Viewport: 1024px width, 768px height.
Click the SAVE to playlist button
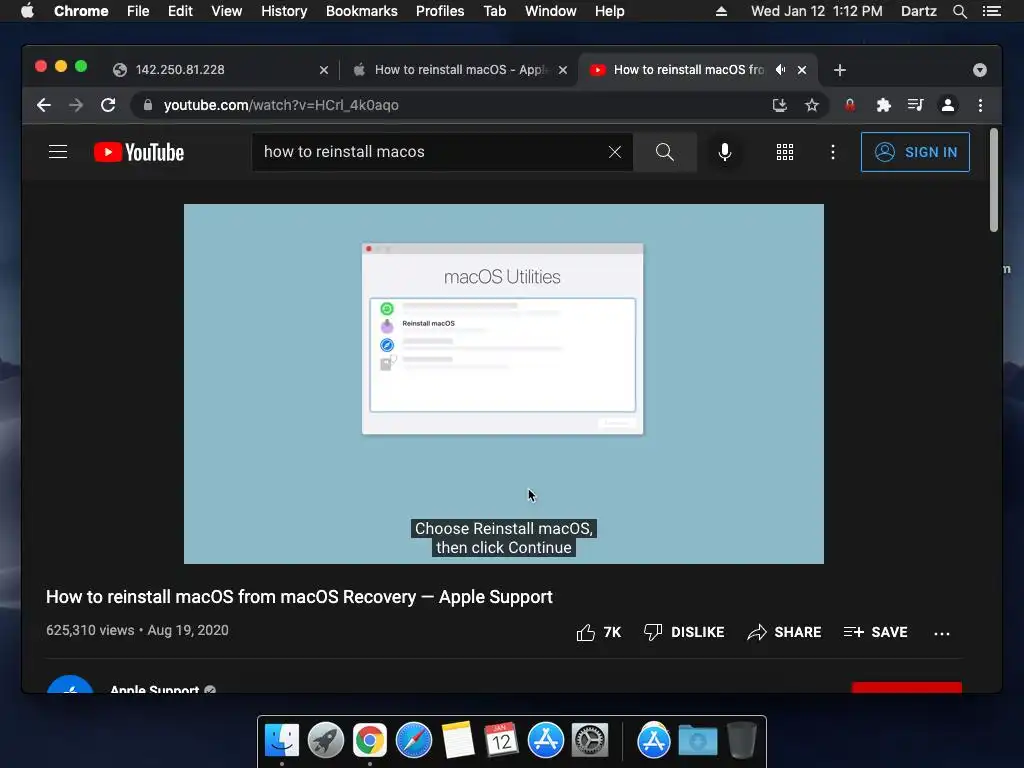click(875, 632)
